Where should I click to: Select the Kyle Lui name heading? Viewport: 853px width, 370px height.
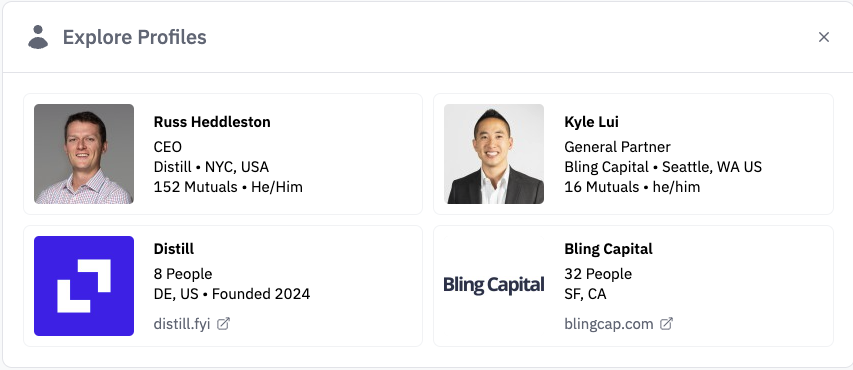(x=591, y=122)
